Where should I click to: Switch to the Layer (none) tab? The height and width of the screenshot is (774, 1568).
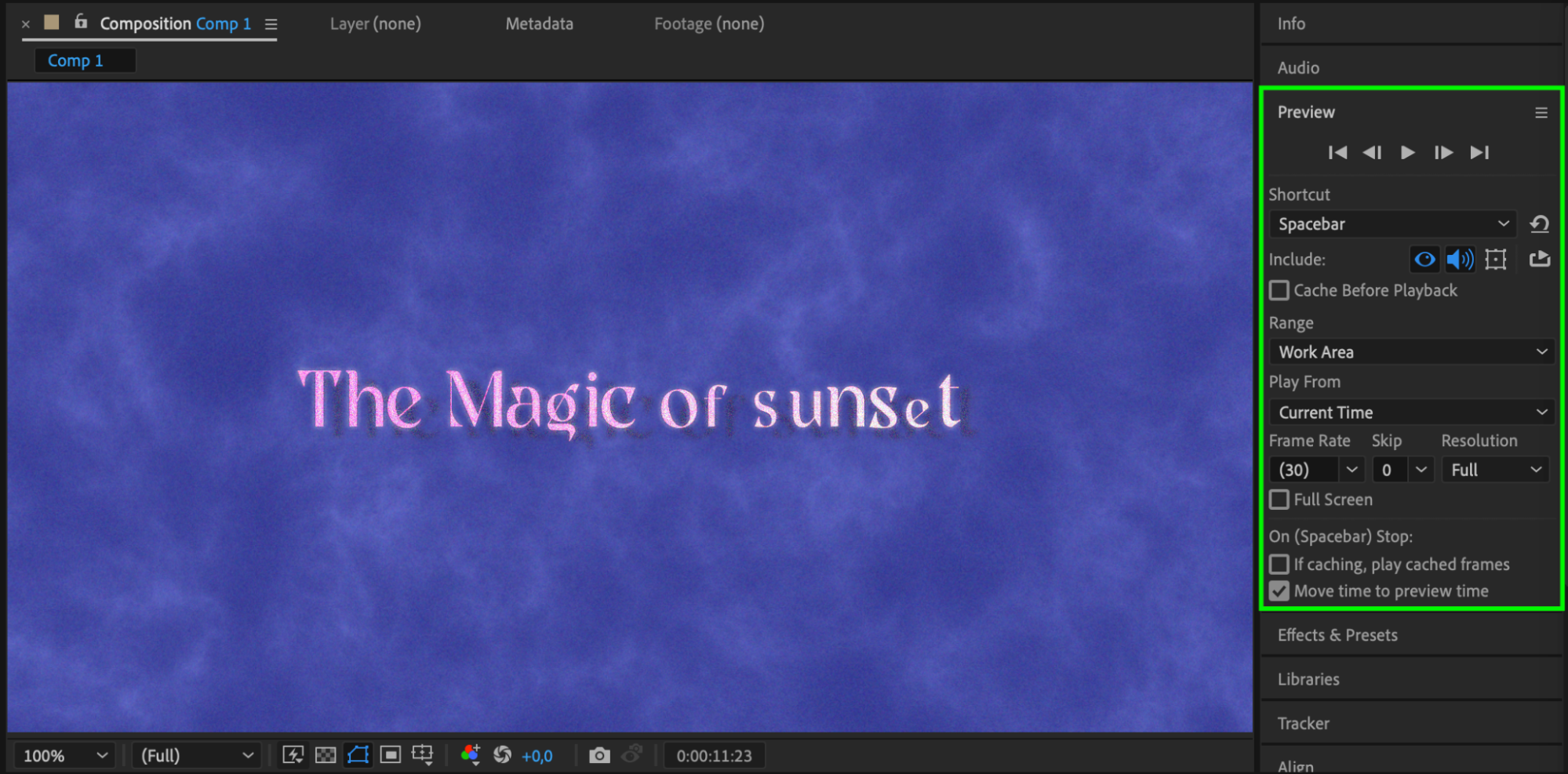[376, 24]
